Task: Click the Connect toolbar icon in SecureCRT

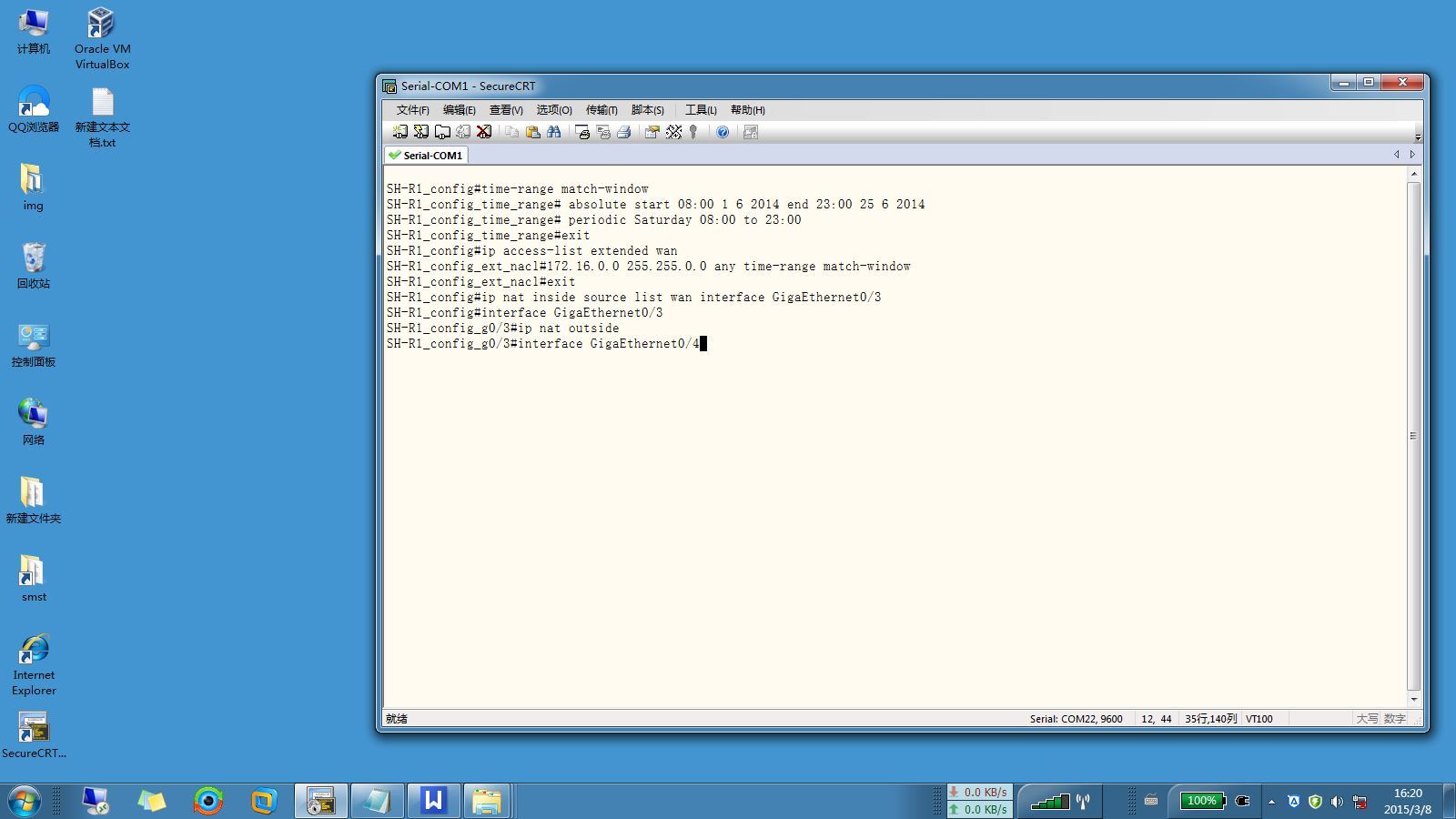Action: pos(400,132)
